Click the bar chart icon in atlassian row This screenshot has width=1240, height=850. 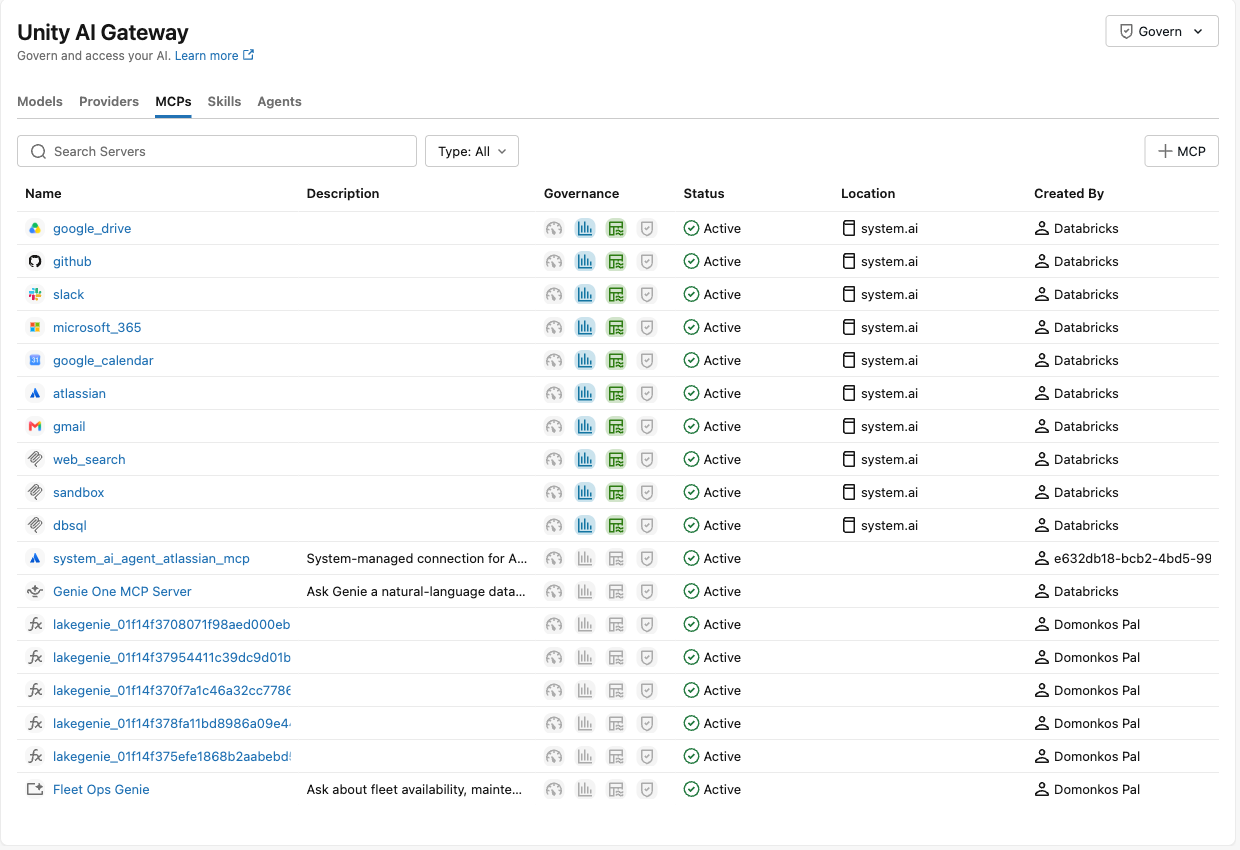[585, 393]
